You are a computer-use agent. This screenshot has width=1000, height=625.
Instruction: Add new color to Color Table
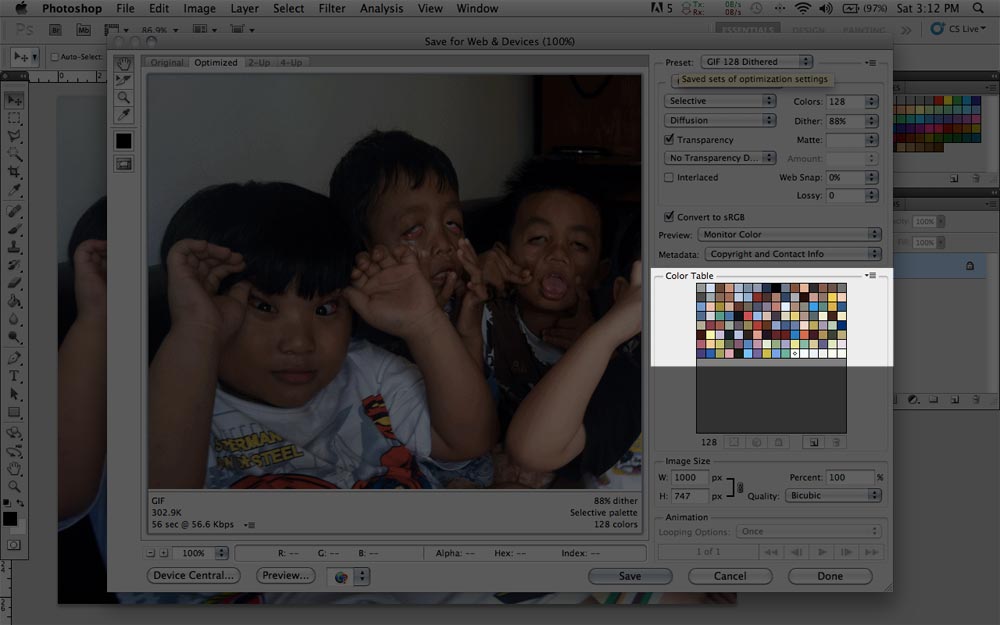813,442
